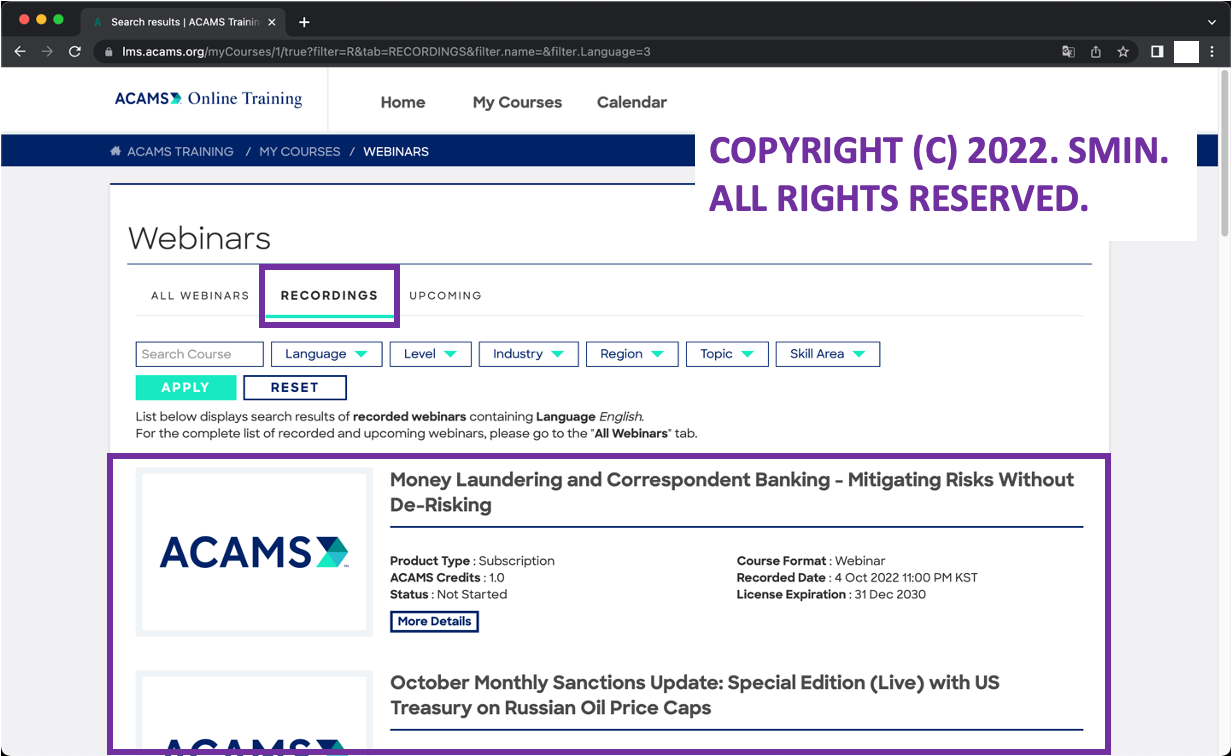
Task: Expand the Industry filter dropdown
Action: tap(528, 354)
